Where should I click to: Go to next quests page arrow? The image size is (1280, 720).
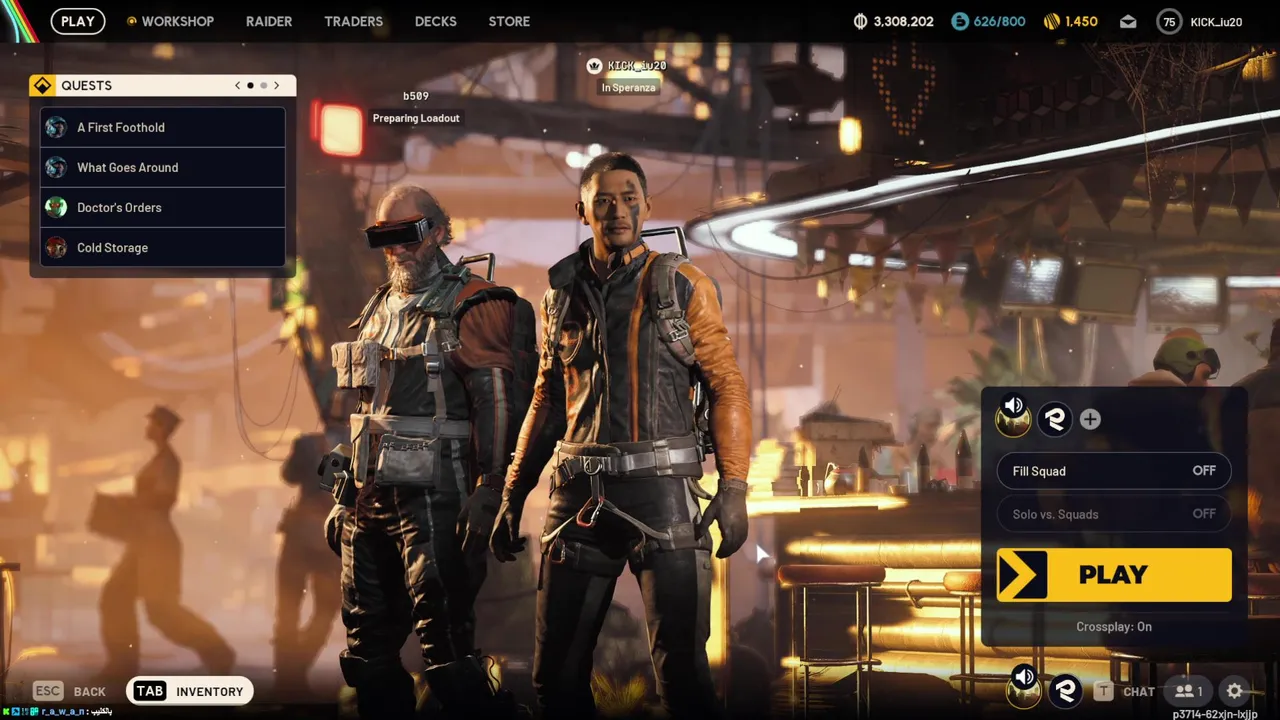pyautogui.click(x=277, y=86)
